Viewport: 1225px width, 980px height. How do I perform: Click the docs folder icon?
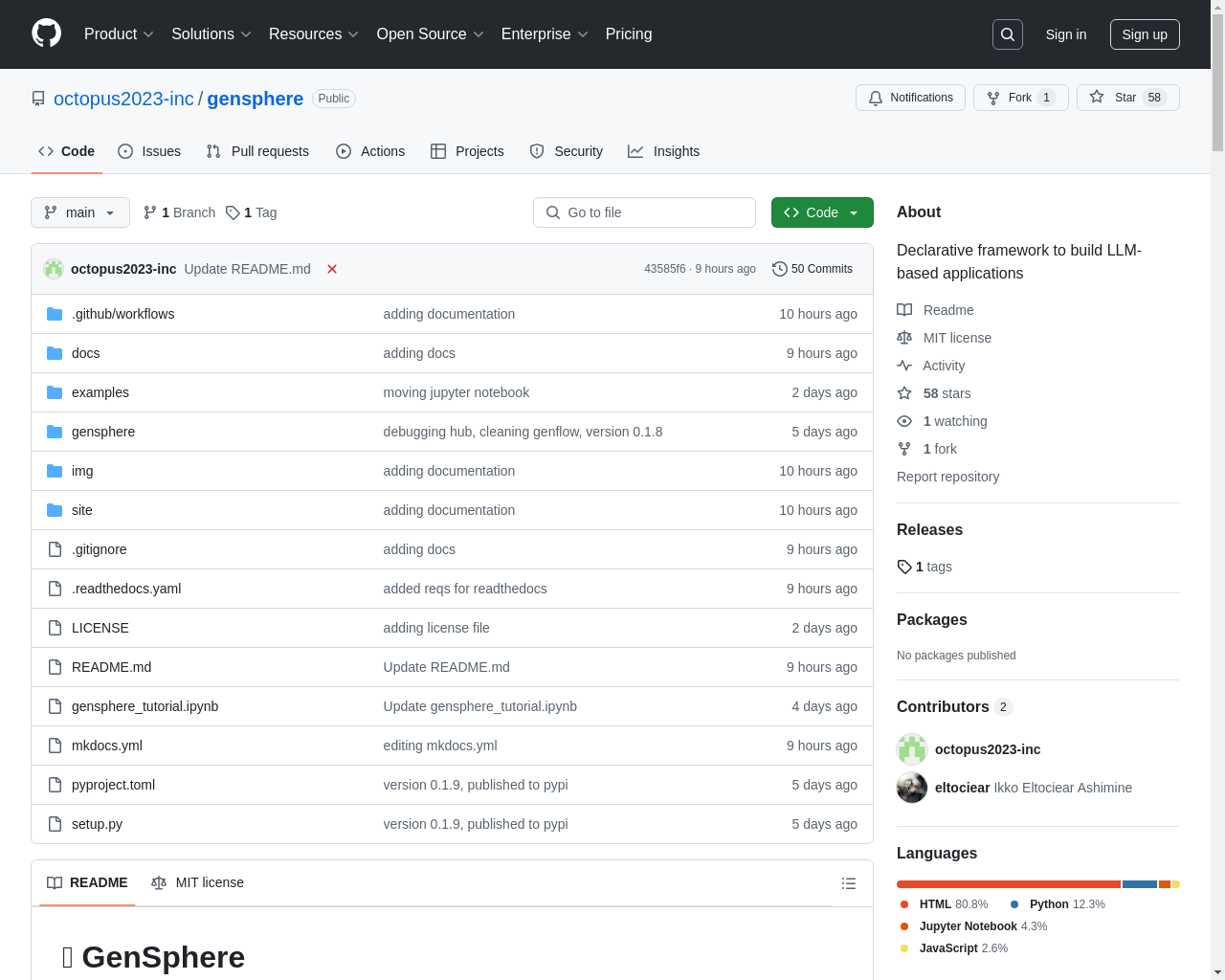pos(55,353)
